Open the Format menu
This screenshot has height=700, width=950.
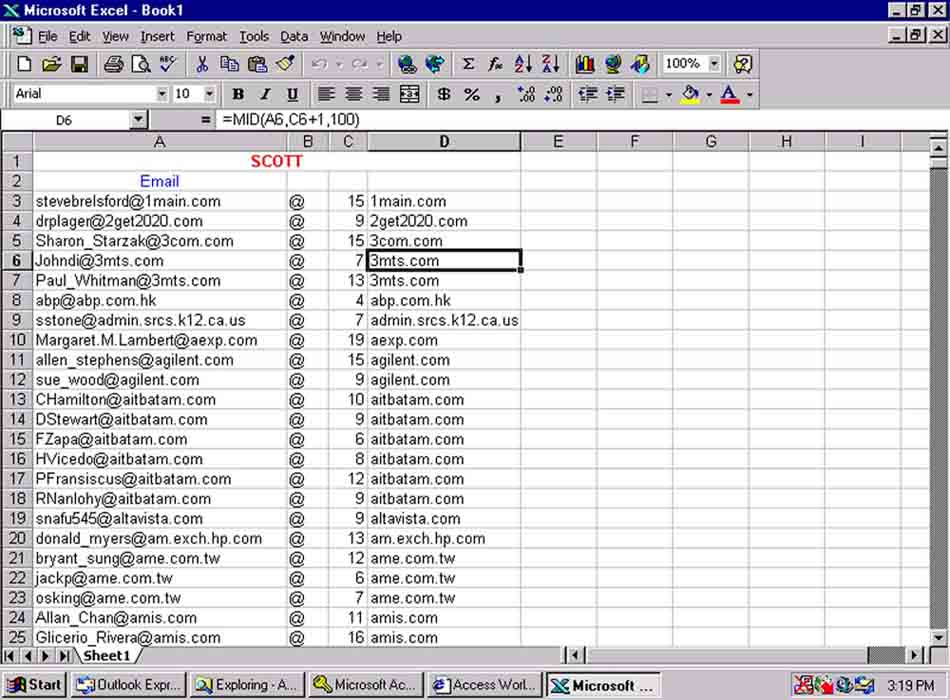click(207, 36)
